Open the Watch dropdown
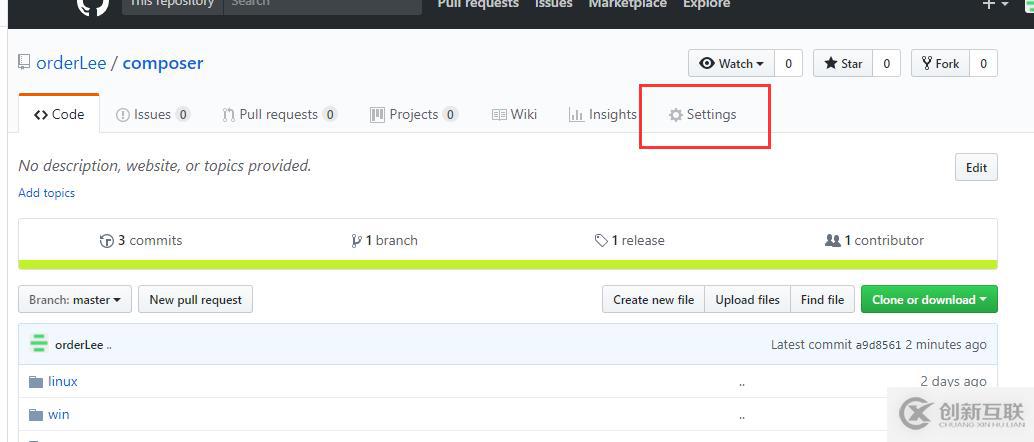Screen dimensions: 1034x442 (731, 63)
